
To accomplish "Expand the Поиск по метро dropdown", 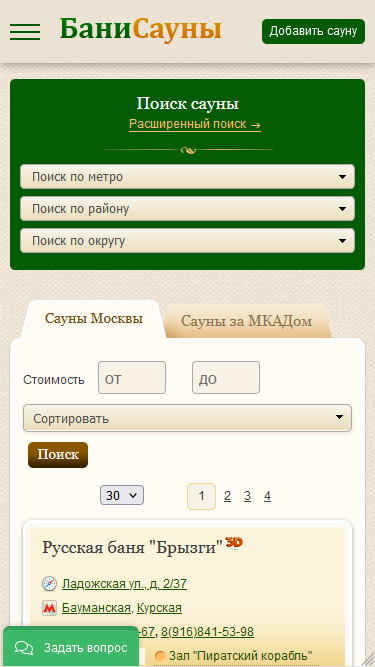I will tap(188, 177).
